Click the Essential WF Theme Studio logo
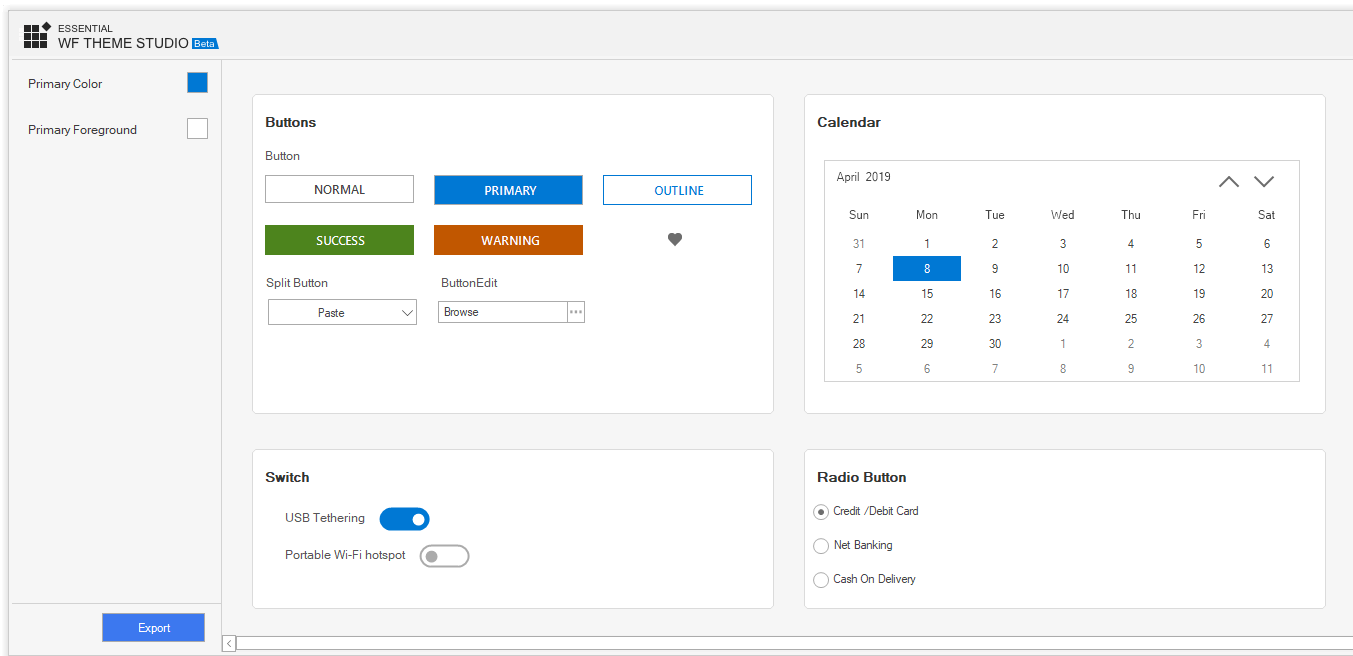Viewport: 1353px width, 656px height. tap(37, 36)
